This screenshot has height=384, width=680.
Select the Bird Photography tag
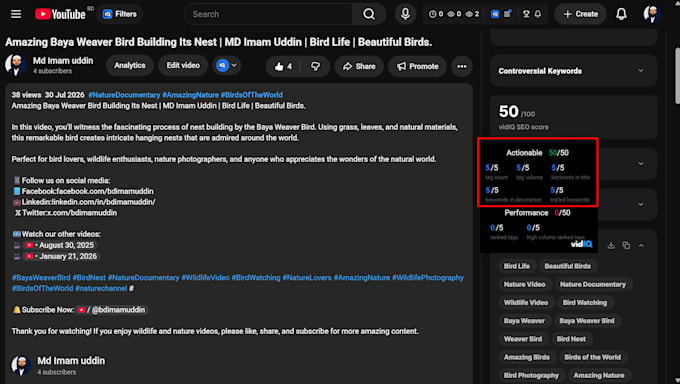[x=531, y=375]
